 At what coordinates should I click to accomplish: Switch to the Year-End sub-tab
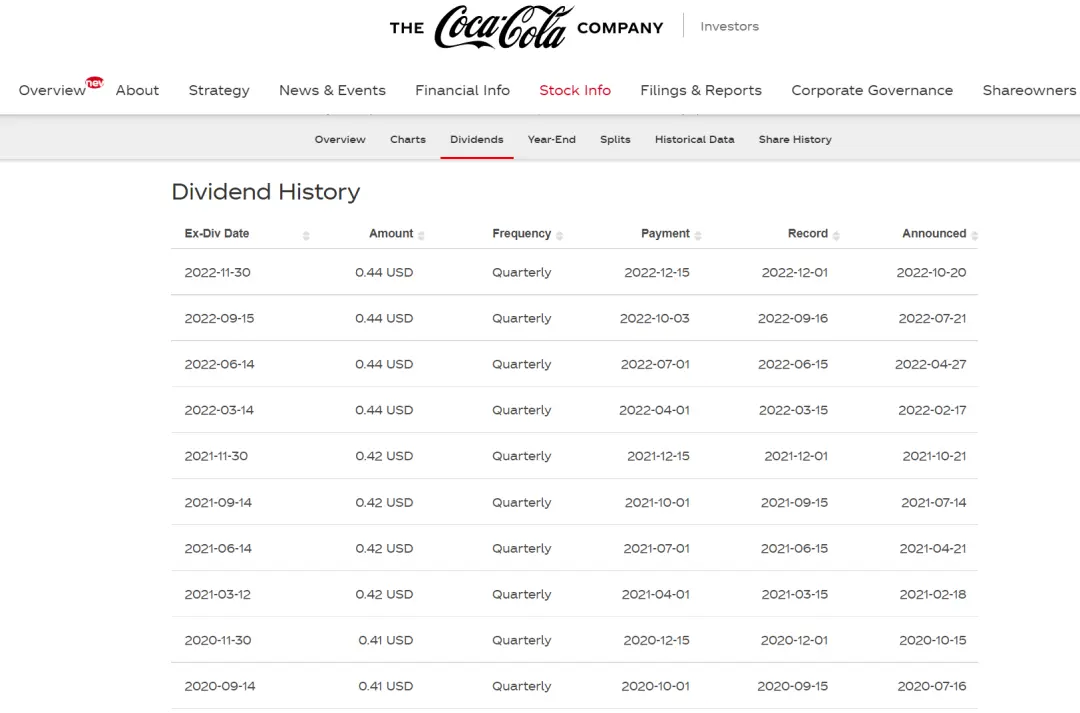coord(552,139)
